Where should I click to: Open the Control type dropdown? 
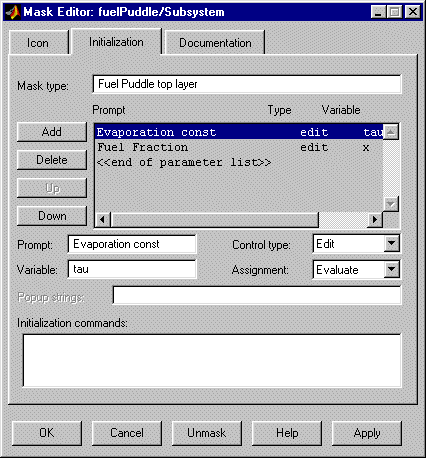[391, 244]
